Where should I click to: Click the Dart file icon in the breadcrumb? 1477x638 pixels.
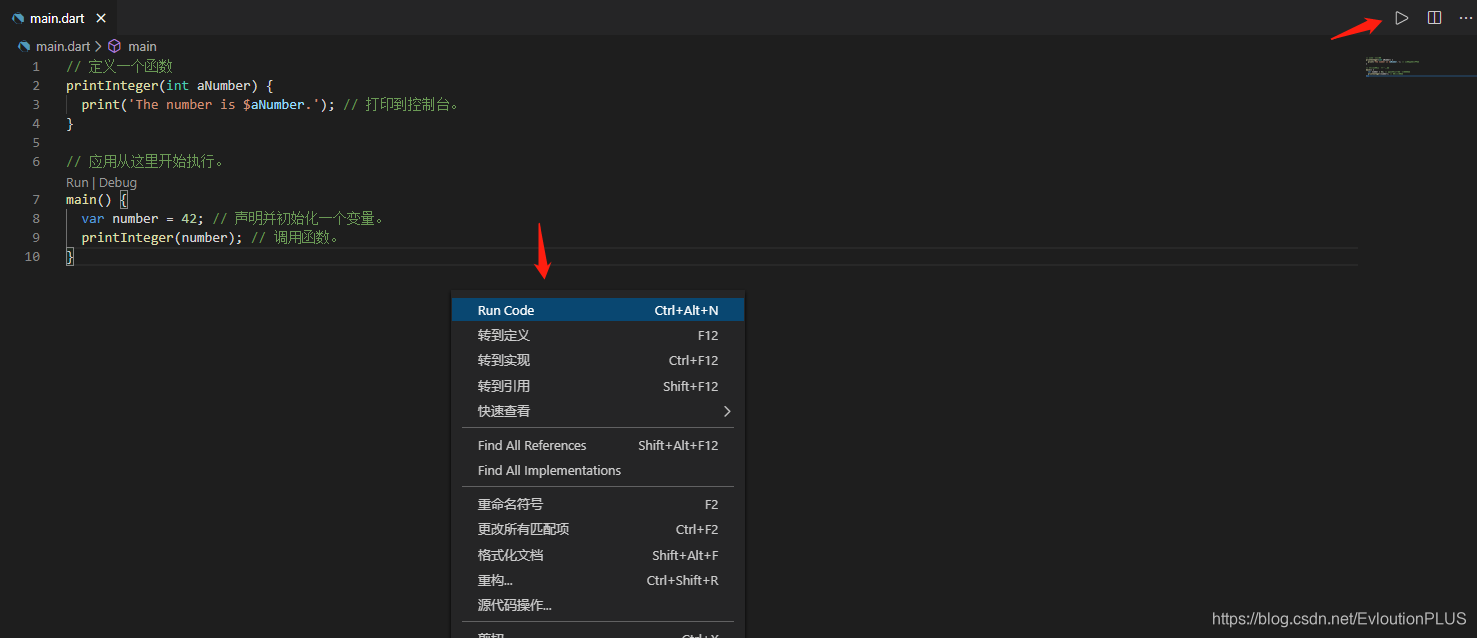click(x=22, y=46)
